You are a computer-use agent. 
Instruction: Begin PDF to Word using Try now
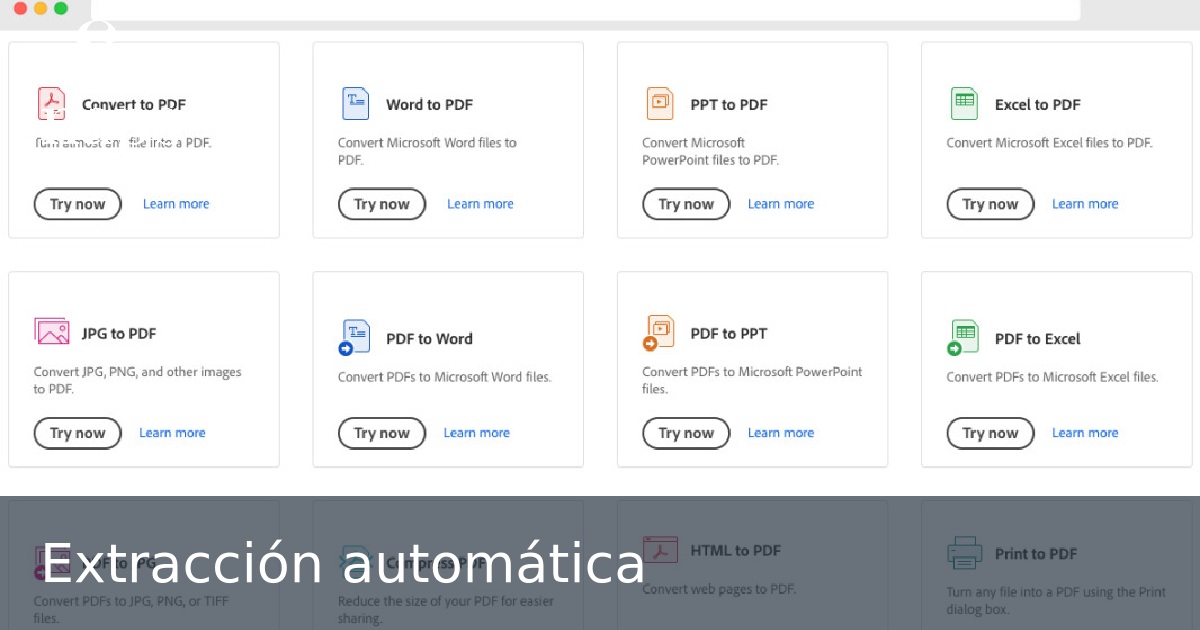click(x=382, y=433)
